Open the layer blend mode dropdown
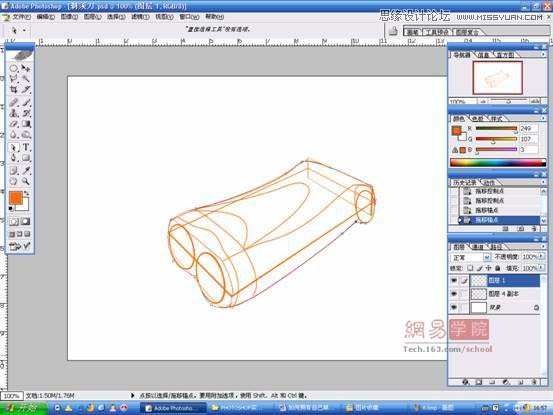Viewport: 553px width, 415px height. 470,257
